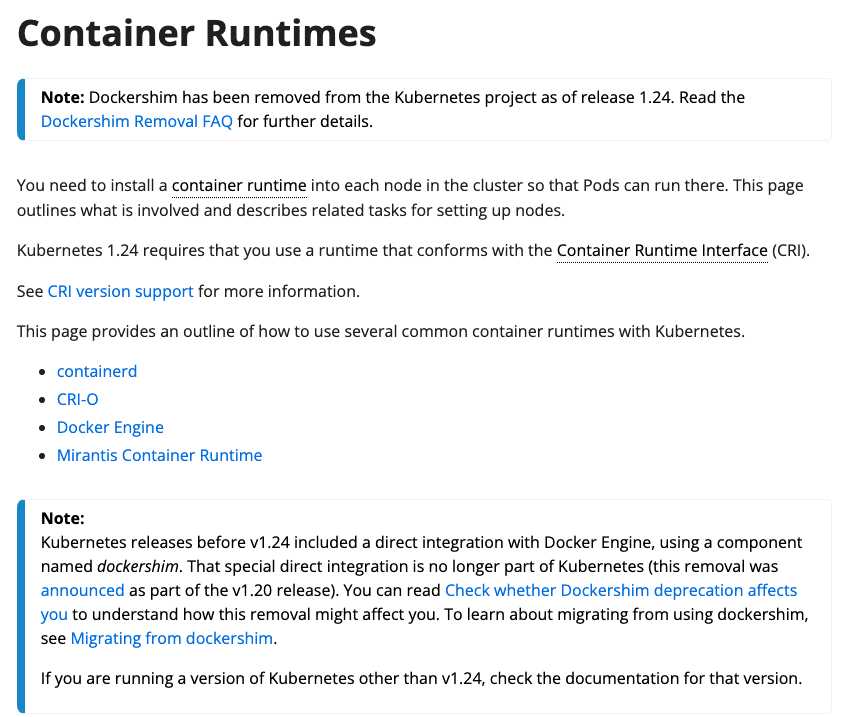Click the underlined "container runtime" glossary term
The image size is (845, 717).
pos(239,186)
